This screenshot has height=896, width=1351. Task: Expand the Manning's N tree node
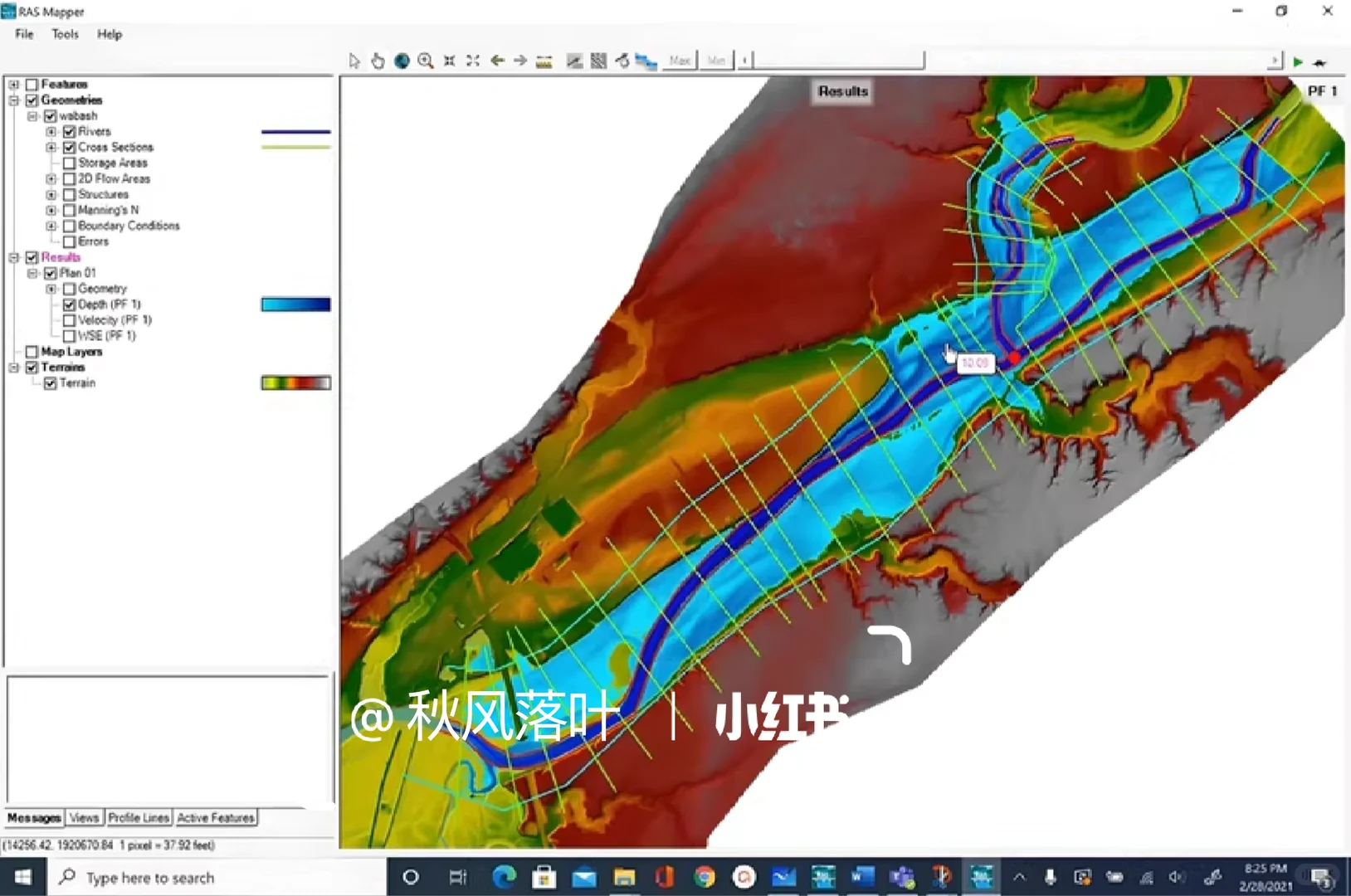[x=51, y=210]
